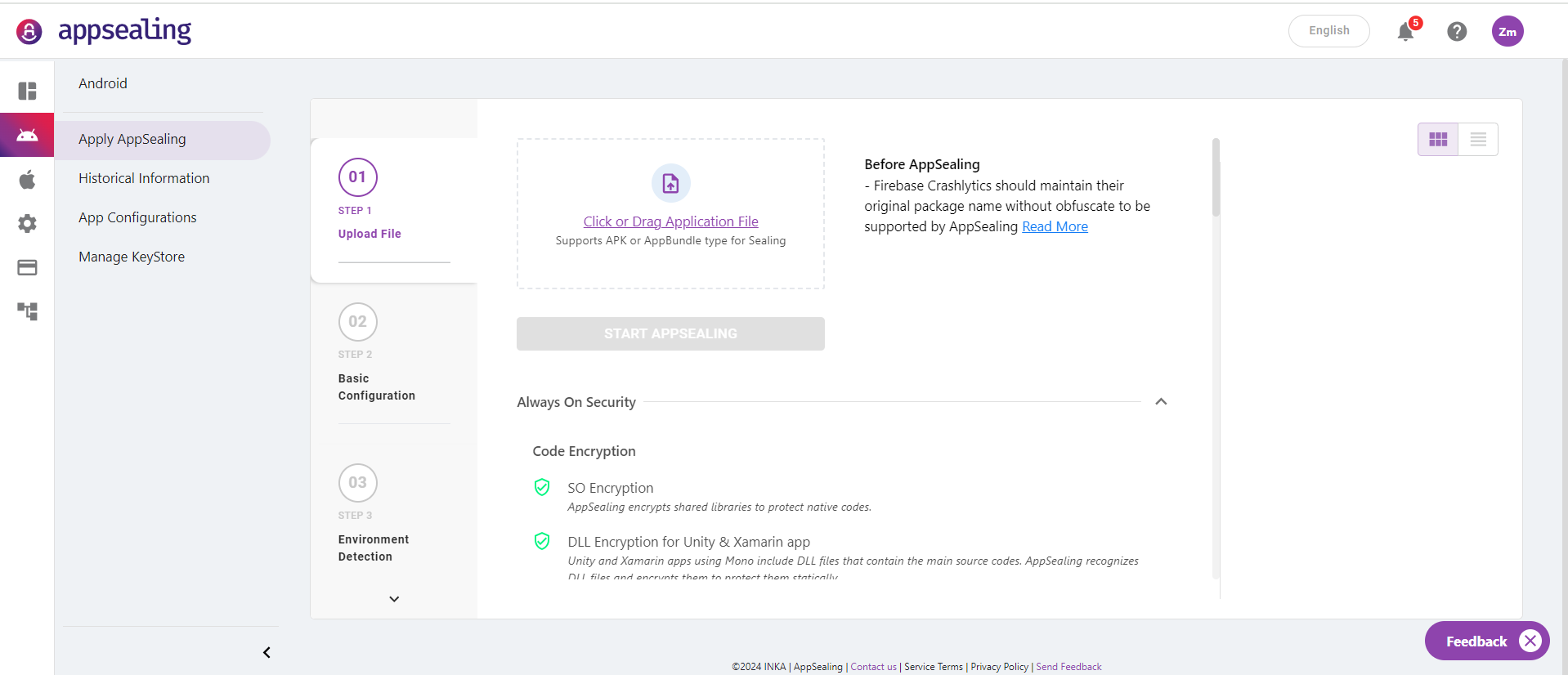Click the content panel vertical scrollbar
This screenshot has width=1568, height=675.
click(1216, 178)
